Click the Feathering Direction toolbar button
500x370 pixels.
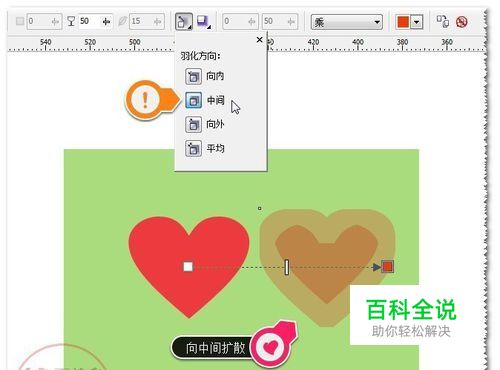[x=184, y=22]
